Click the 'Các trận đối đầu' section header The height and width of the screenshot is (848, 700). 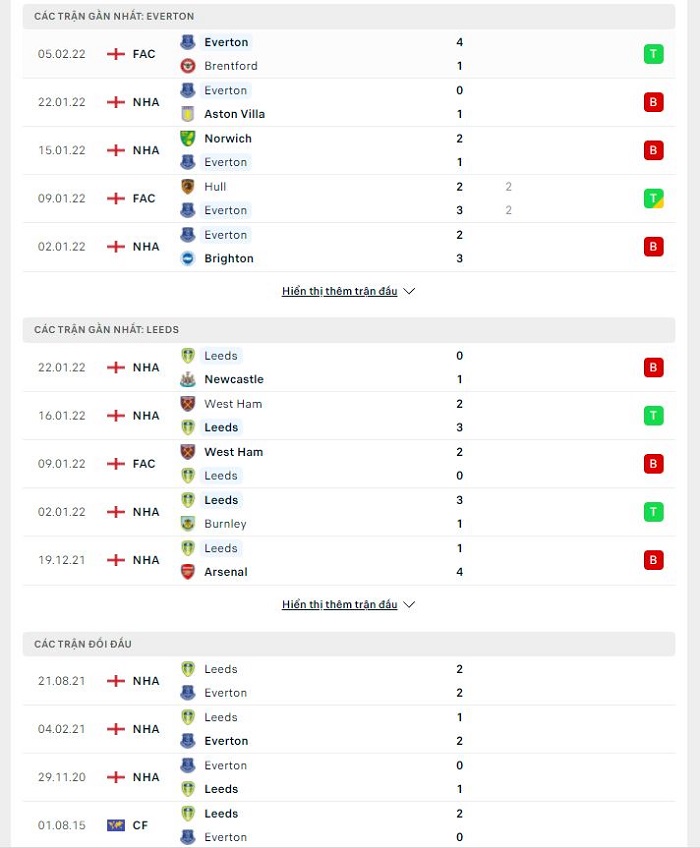[x=349, y=644]
